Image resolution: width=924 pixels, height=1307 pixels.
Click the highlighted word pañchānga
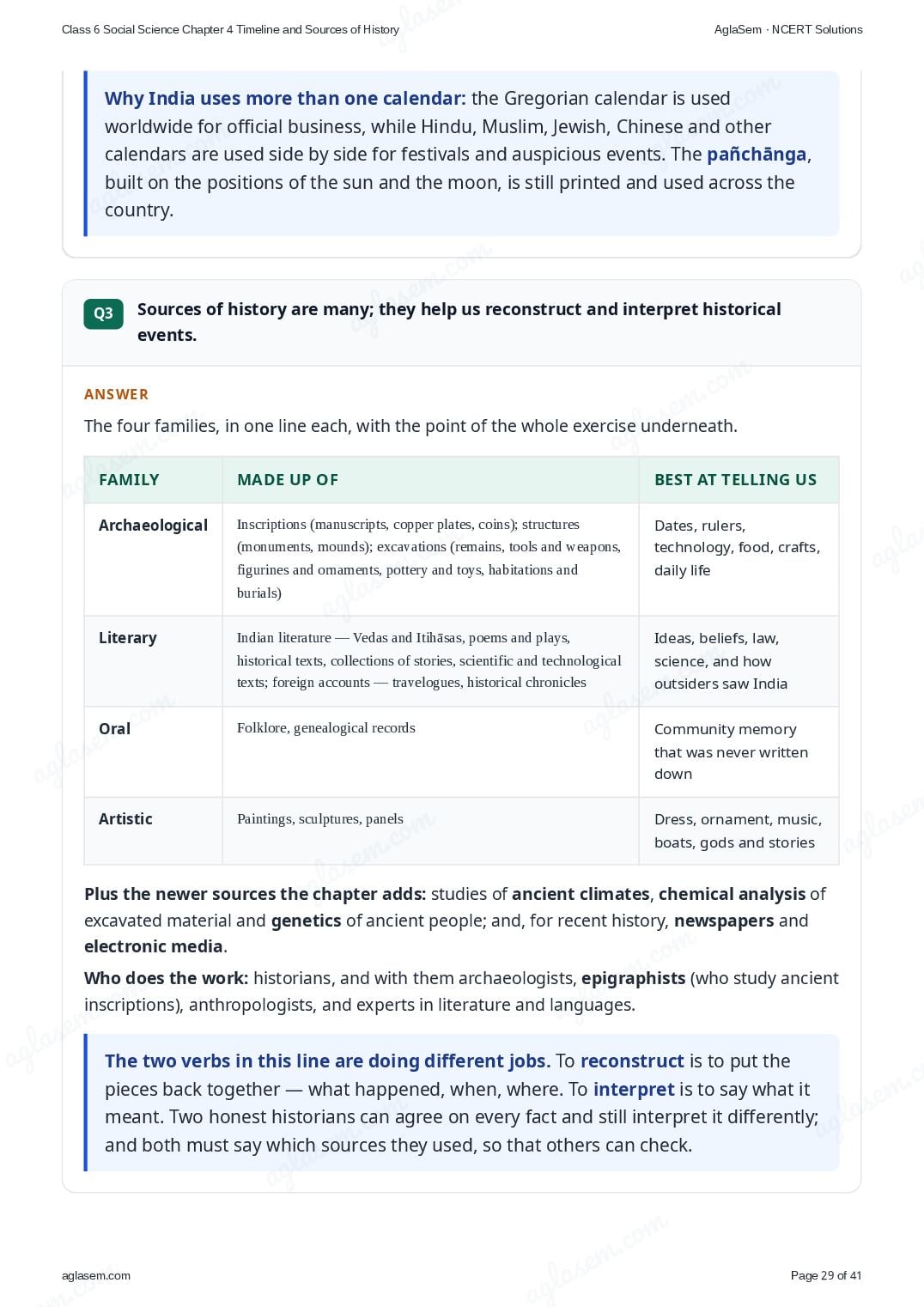pyautogui.click(x=757, y=155)
